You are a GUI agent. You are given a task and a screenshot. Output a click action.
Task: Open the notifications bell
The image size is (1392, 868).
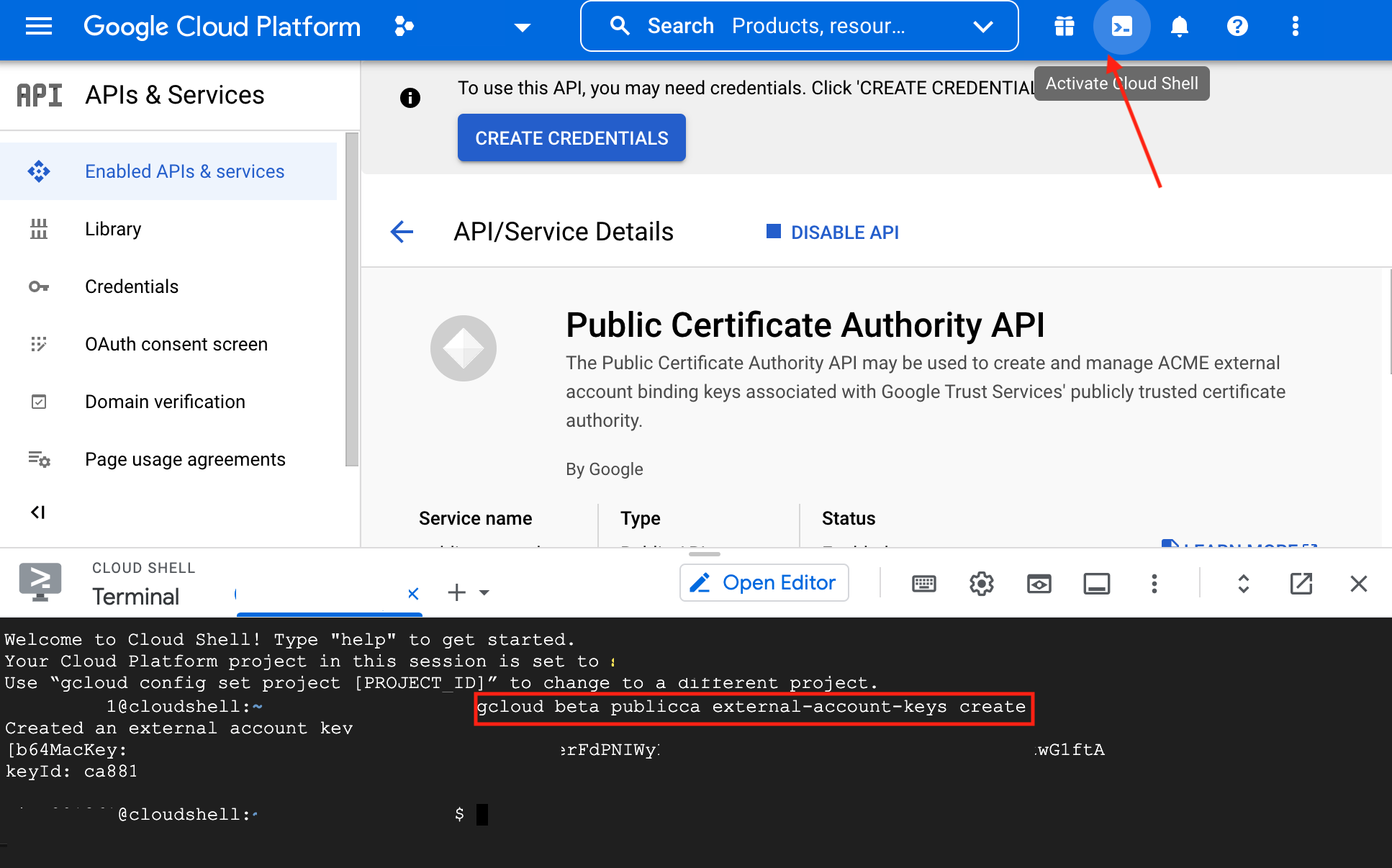pyautogui.click(x=1179, y=27)
